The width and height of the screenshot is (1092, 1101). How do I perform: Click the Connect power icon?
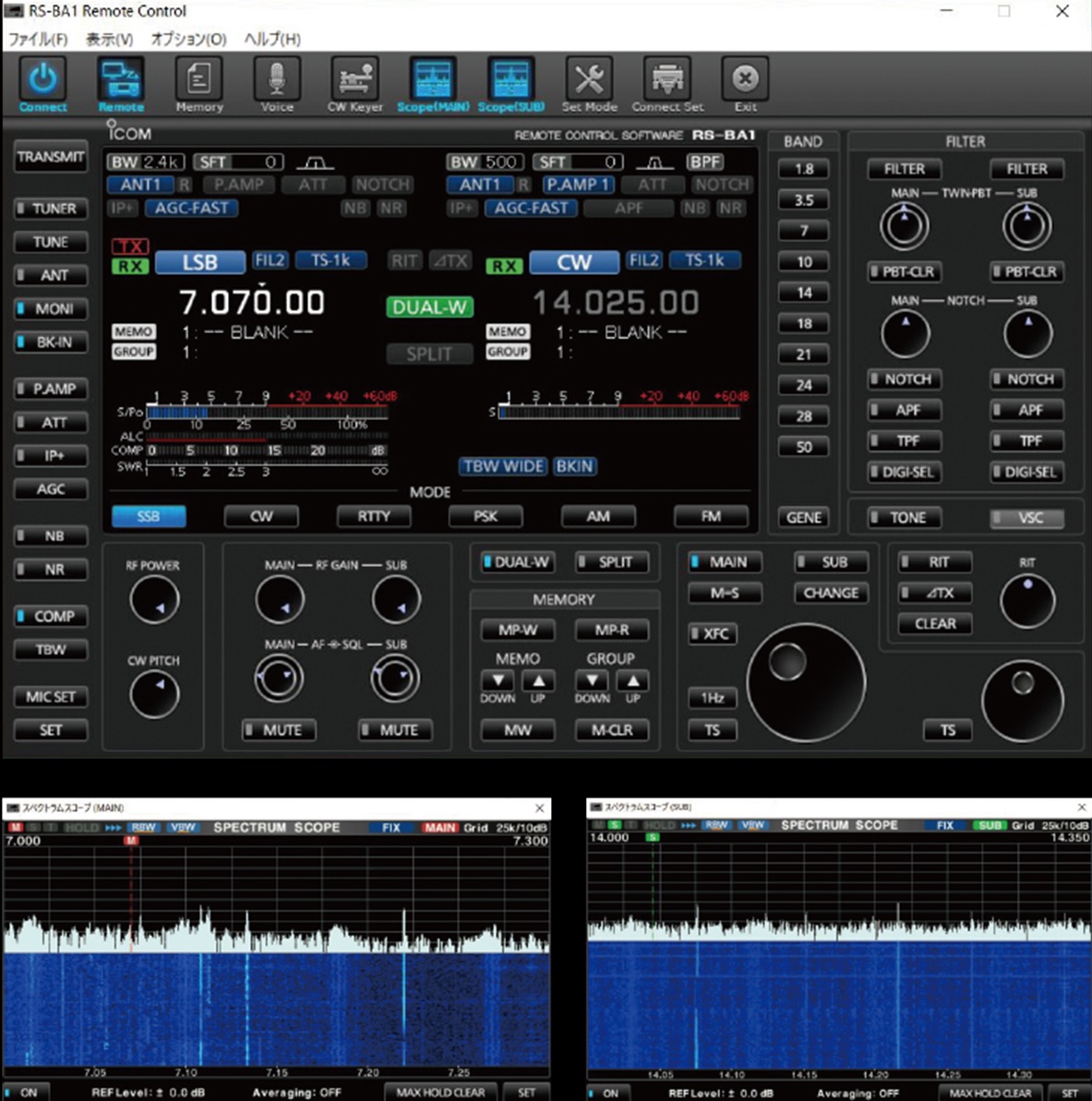coord(42,80)
